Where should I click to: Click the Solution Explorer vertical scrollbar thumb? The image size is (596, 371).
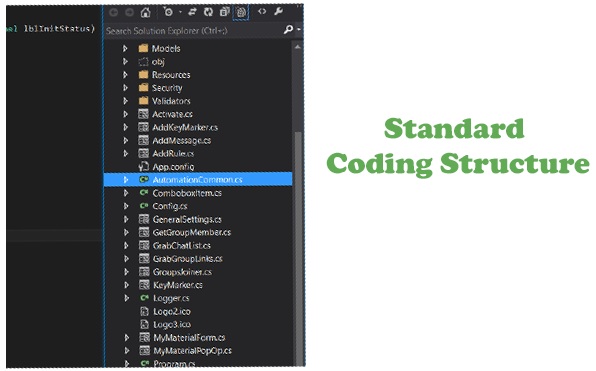[298, 247]
